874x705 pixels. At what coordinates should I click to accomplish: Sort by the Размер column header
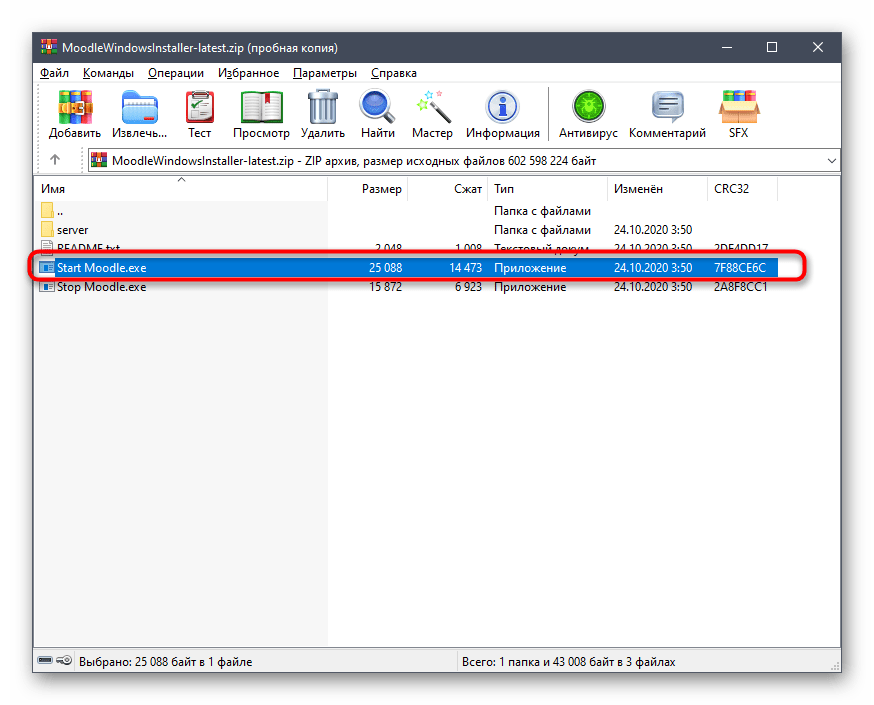click(x=381, y=189)
